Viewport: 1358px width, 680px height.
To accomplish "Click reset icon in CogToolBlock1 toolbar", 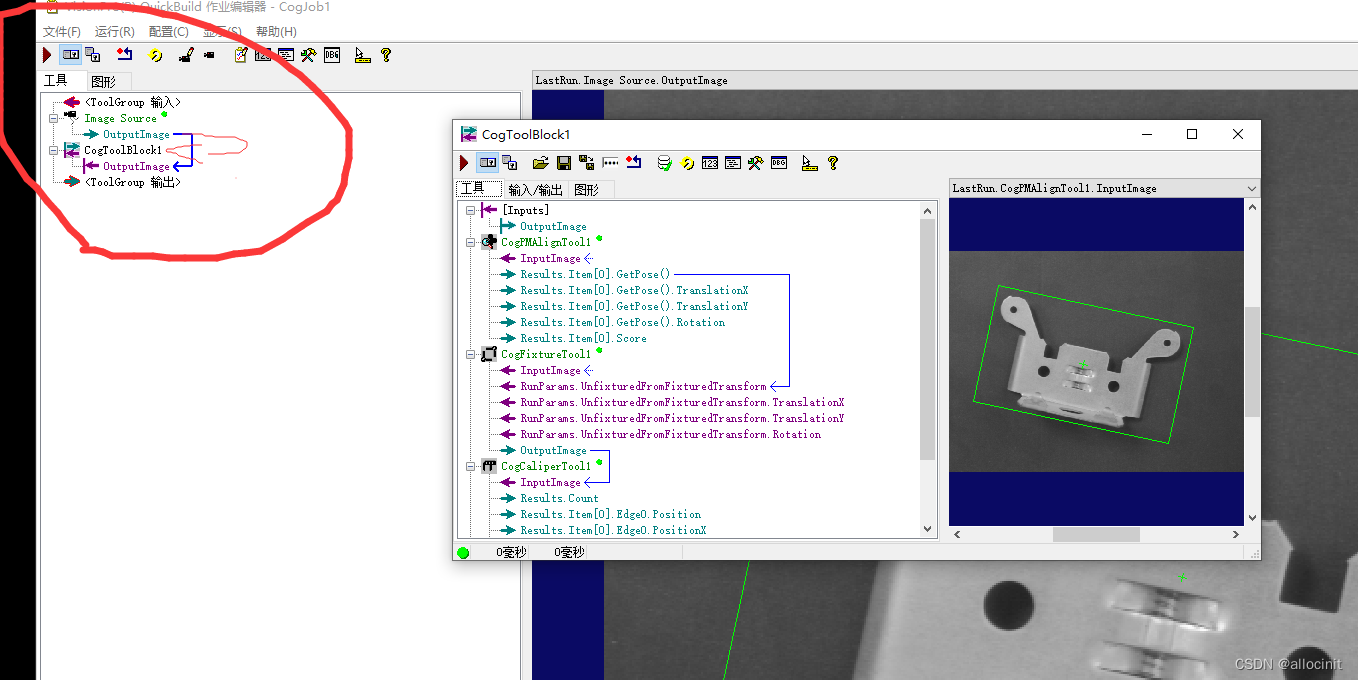I will pos(633,163).
